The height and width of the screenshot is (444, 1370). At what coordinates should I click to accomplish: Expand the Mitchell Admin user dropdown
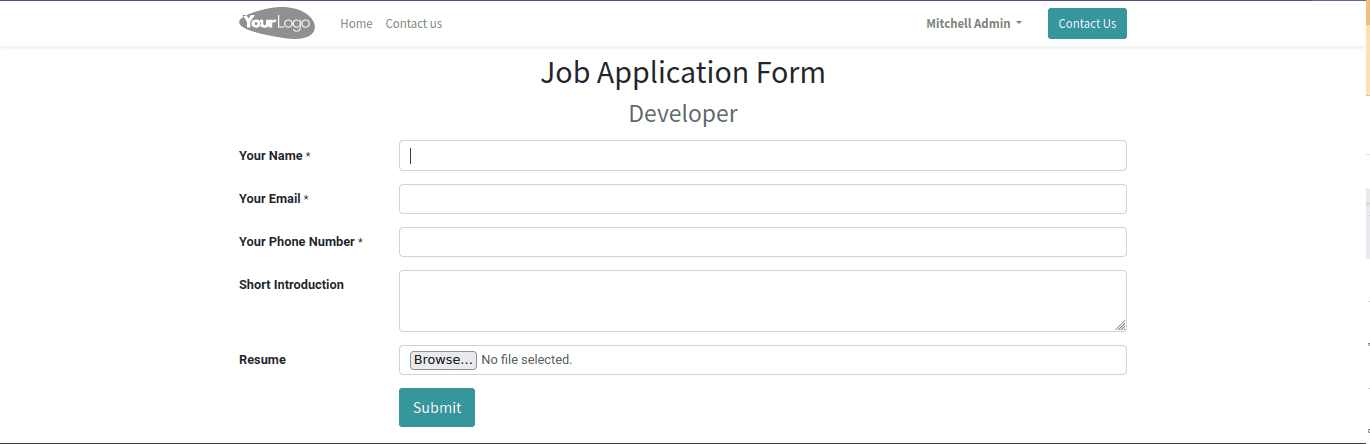(974, 24)
